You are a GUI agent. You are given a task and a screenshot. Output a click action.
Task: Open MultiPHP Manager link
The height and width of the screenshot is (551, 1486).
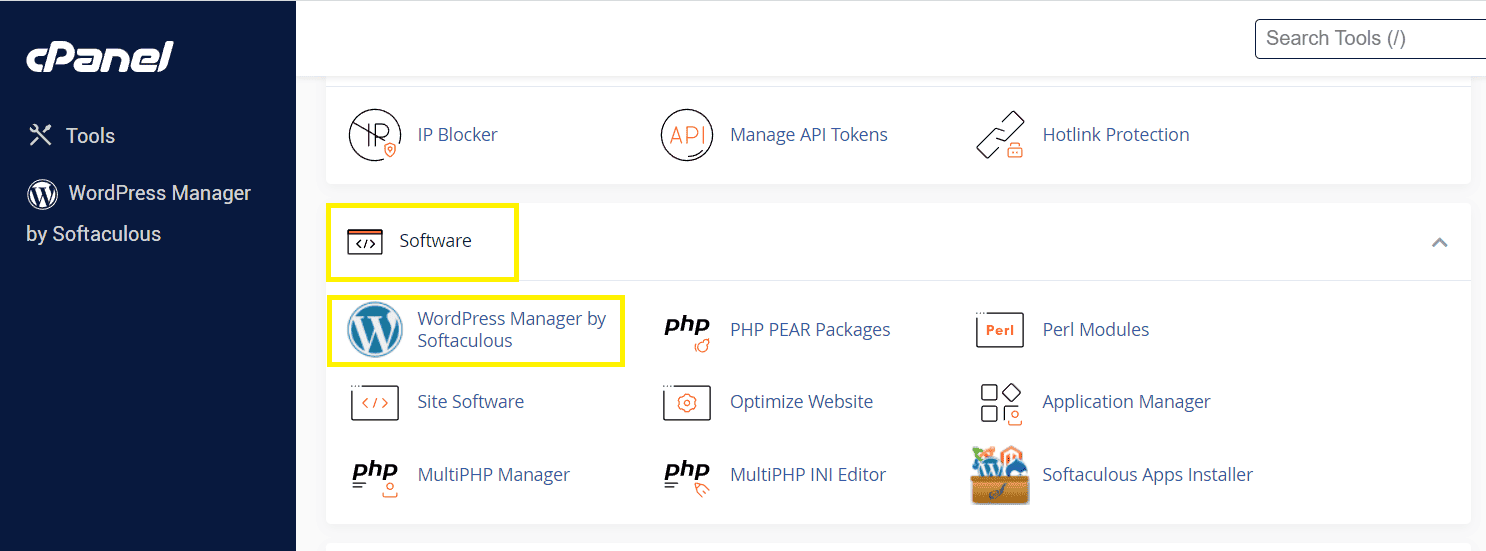493,475
